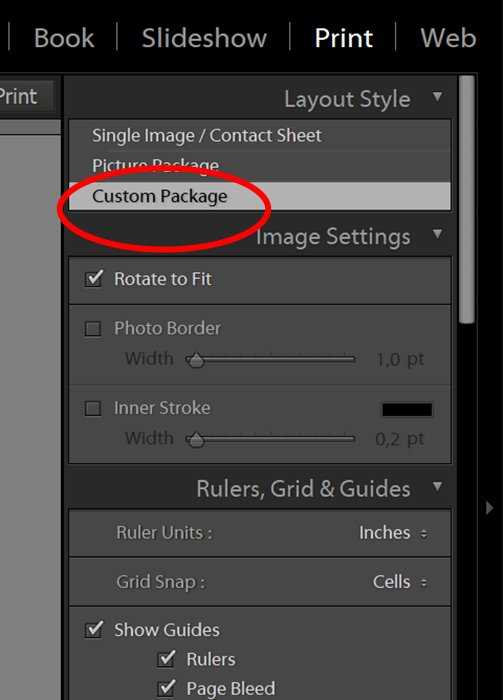Click the right panel vertical scrollbar
Screen dimensions: 503x700
[467, 199]
